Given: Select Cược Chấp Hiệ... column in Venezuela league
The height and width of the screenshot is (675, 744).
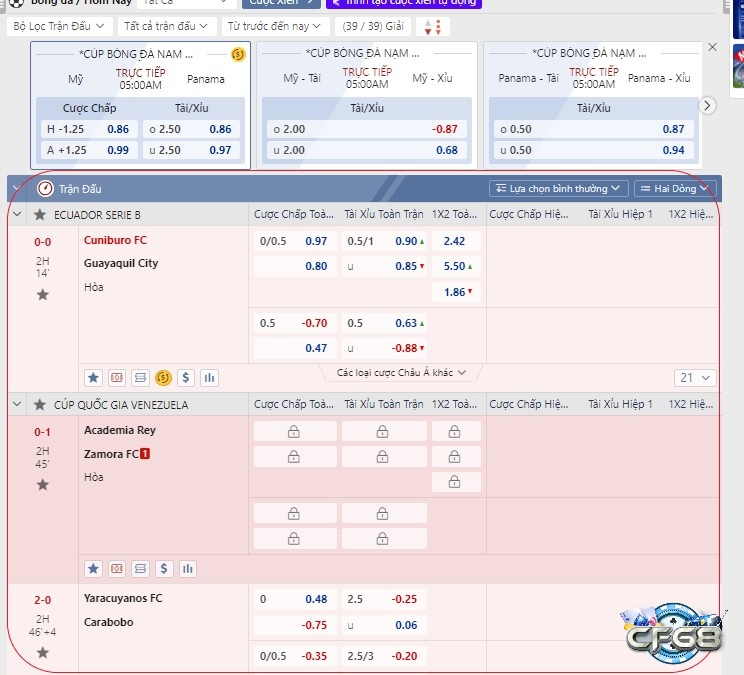Looking at the screenshot, I should point(529,404).
